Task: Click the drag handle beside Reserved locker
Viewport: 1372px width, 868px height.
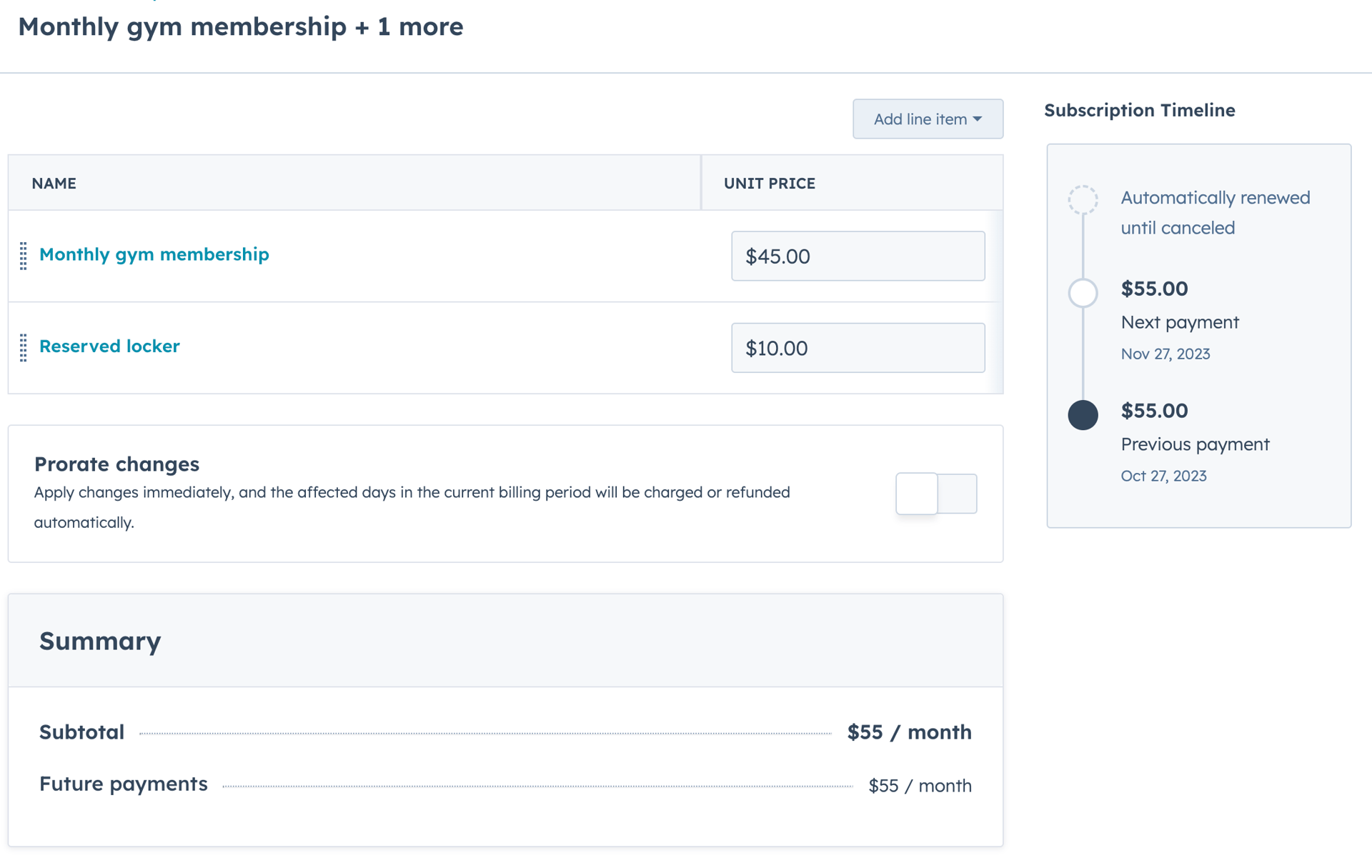Action: tap(24, 348)
